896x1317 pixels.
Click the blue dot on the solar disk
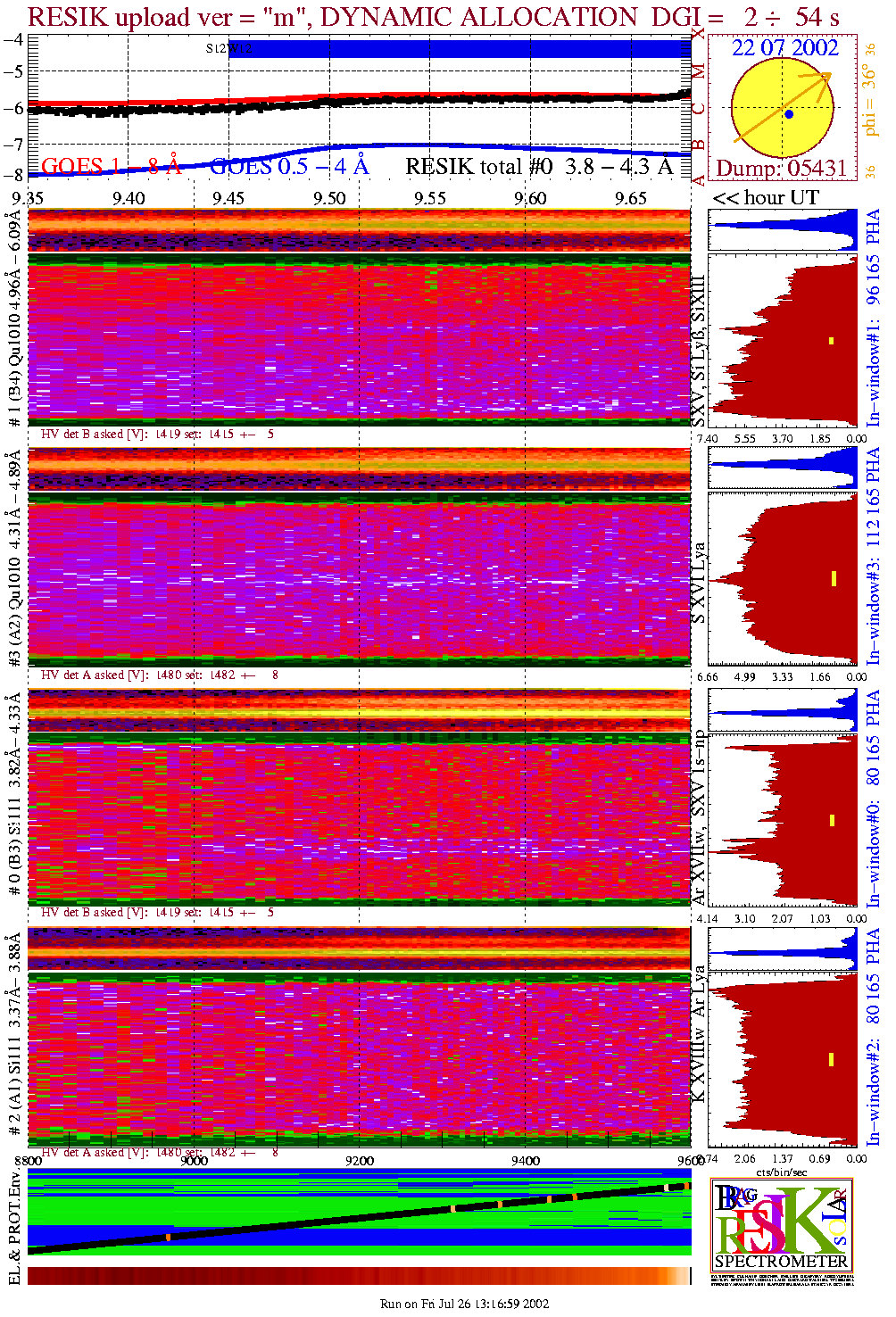tap(788, 114)
